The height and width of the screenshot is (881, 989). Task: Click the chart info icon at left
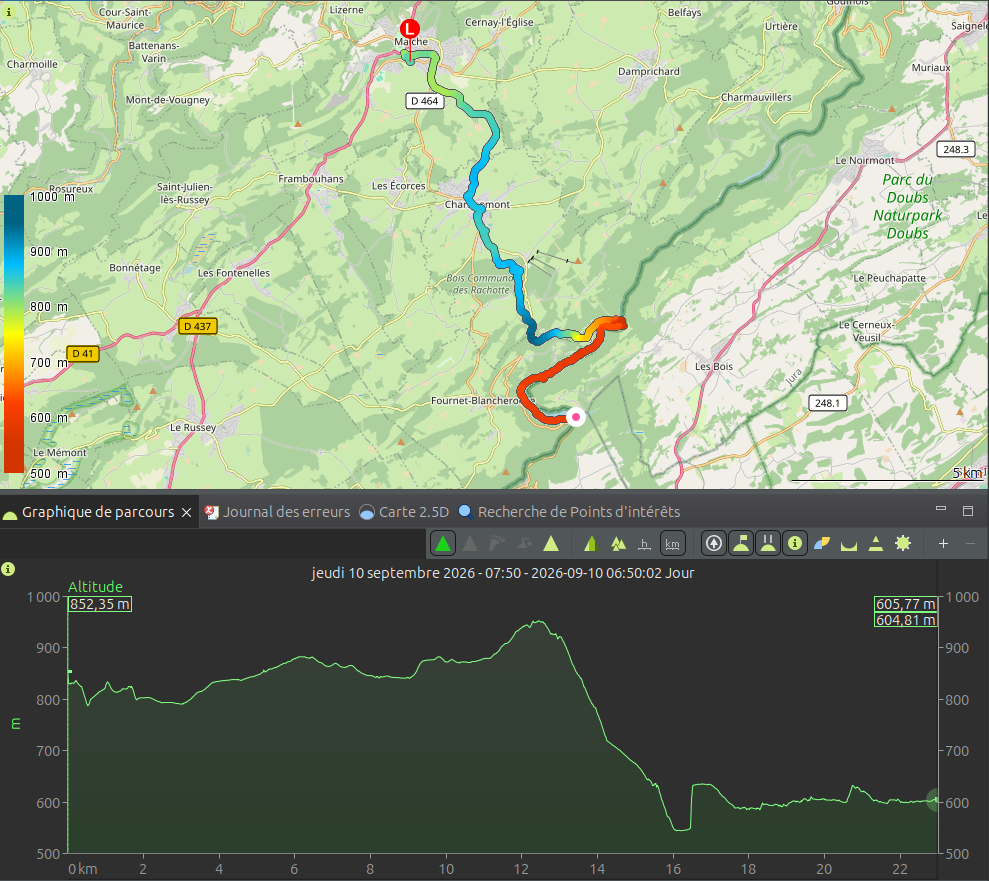pos(8,569)
